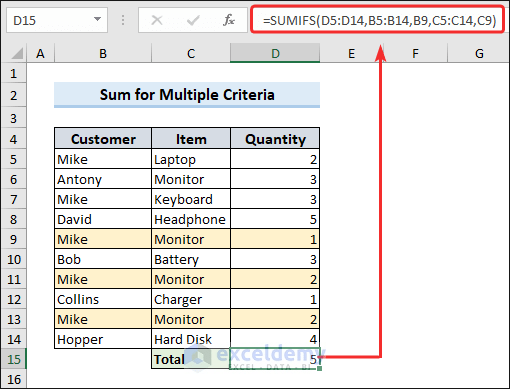
Task: Click the 'Customer' header cell
Action: coord(103,138)
